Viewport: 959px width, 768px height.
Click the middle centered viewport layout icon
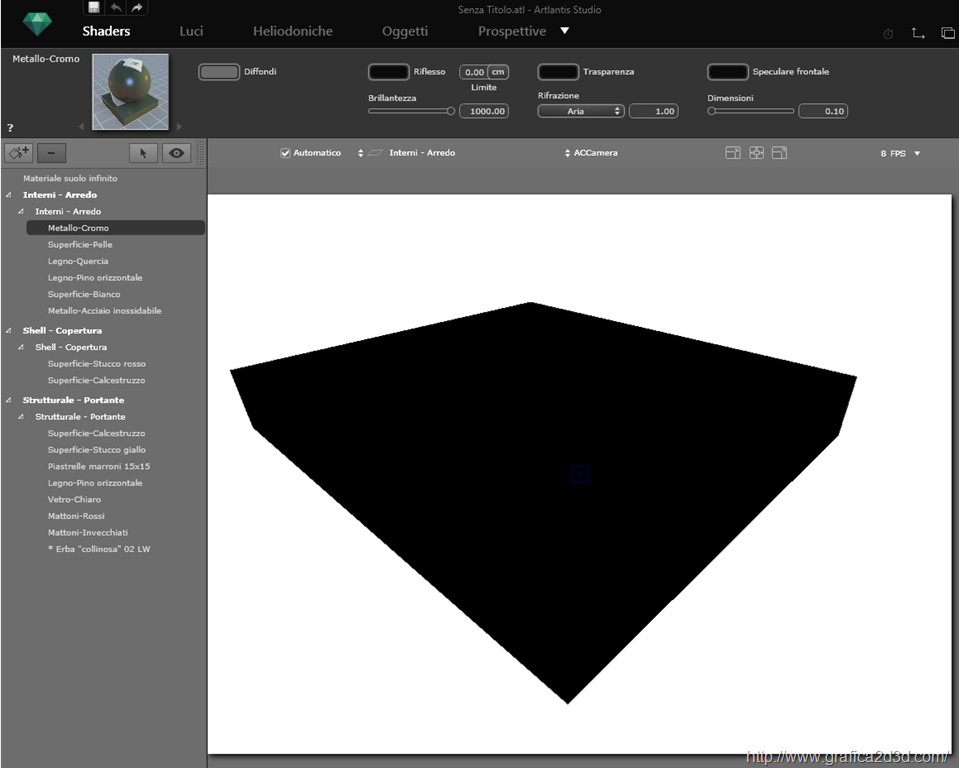(756, 153)
